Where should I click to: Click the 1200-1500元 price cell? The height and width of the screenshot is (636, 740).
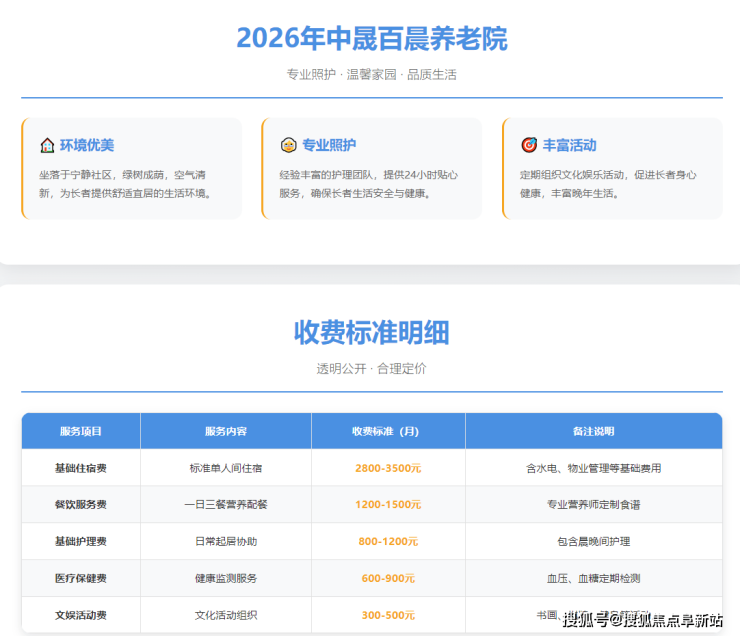[x=388, y=505]
